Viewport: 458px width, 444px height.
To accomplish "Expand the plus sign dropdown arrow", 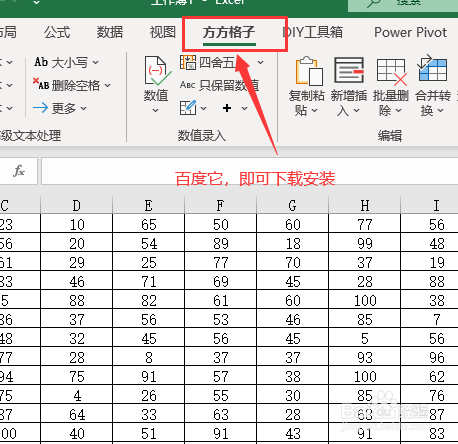I will pos(244,108).
